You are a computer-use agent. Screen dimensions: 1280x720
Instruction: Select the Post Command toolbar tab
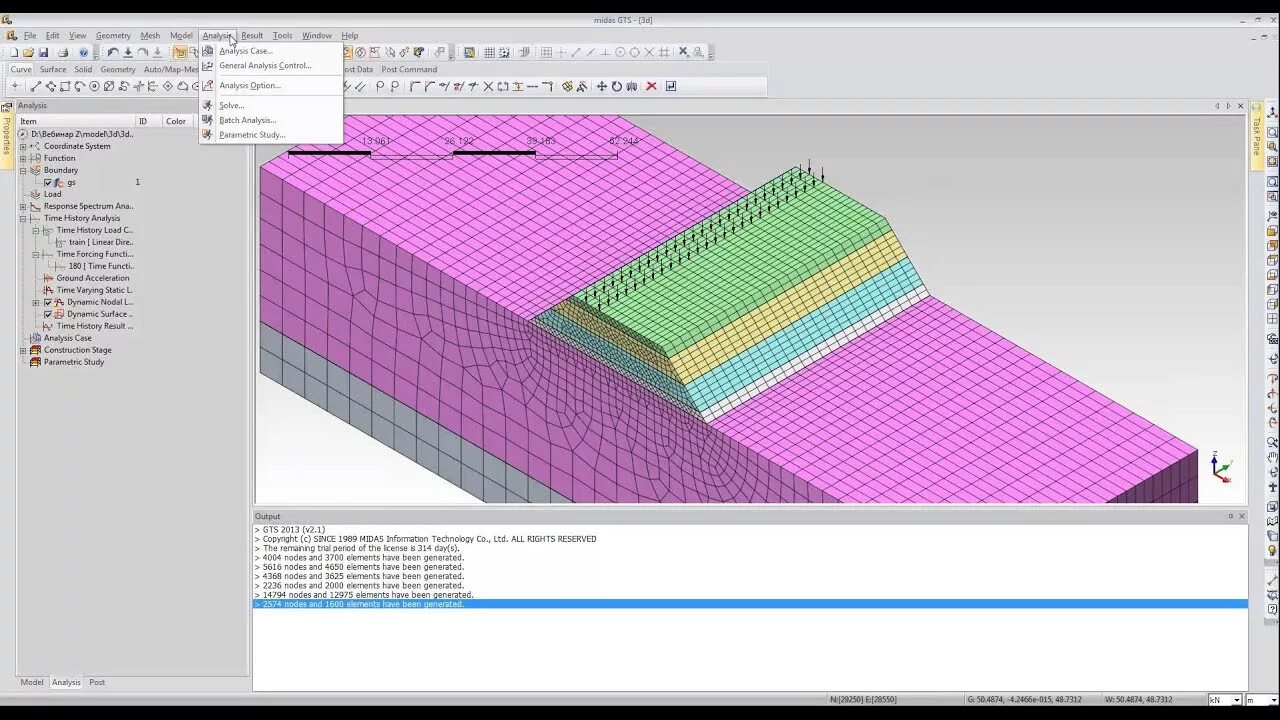click(409, 70)
